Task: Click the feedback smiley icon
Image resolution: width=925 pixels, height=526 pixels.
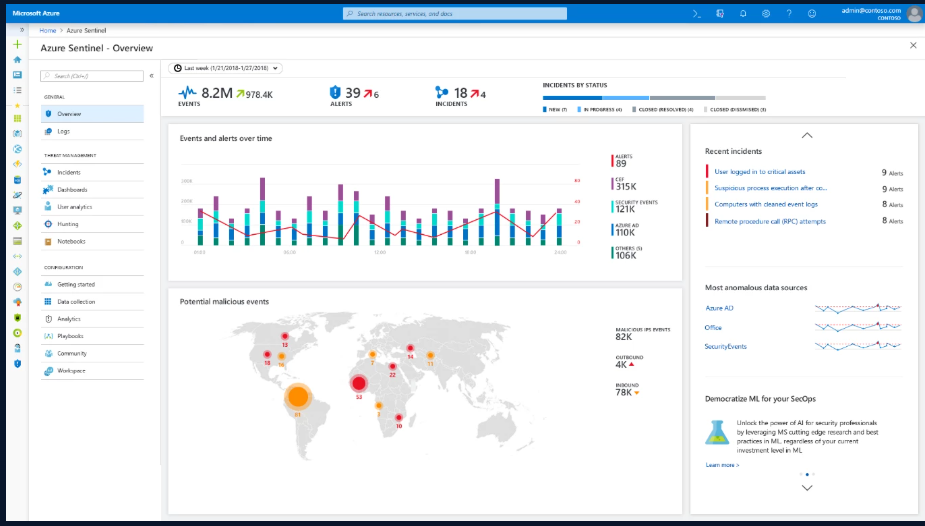Action: pyautogui.click(x=812, y=13)
